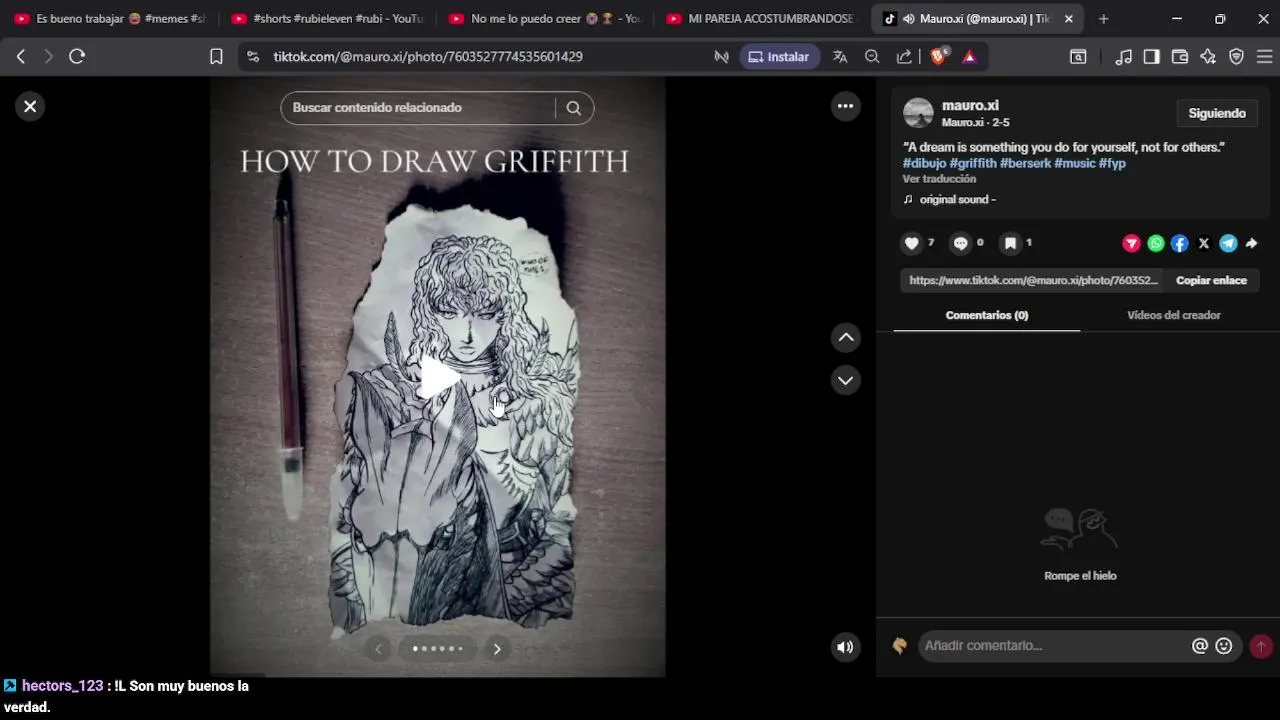Open the emoji picker in comment box

tap(1224, 646)
